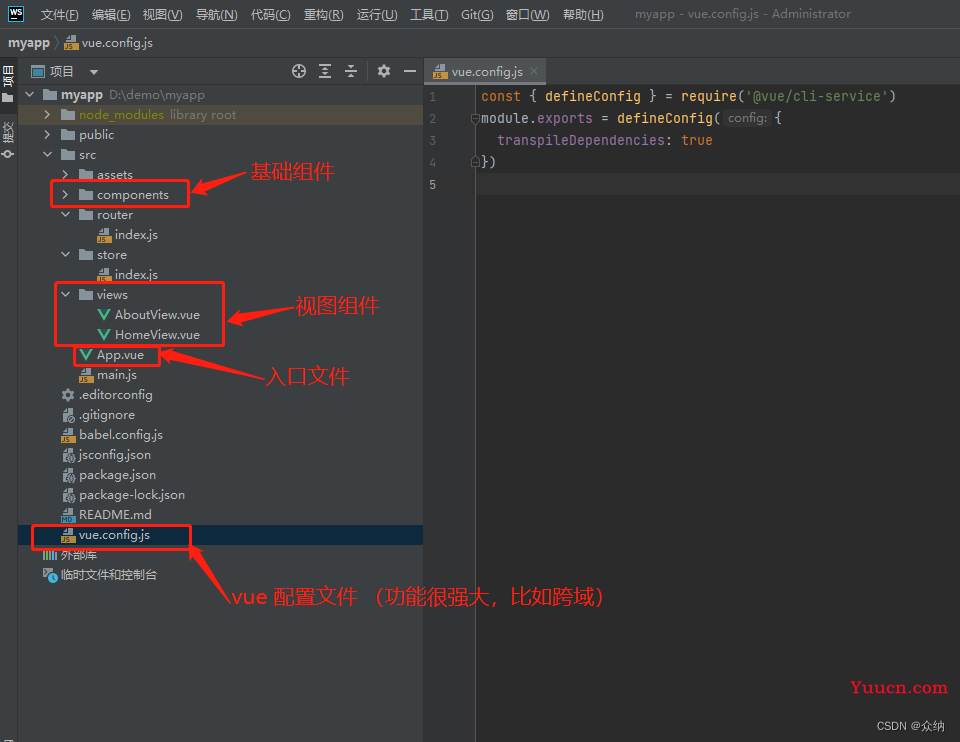Select App.vue file
Screen dimensions: 960x742
point(120,355)
